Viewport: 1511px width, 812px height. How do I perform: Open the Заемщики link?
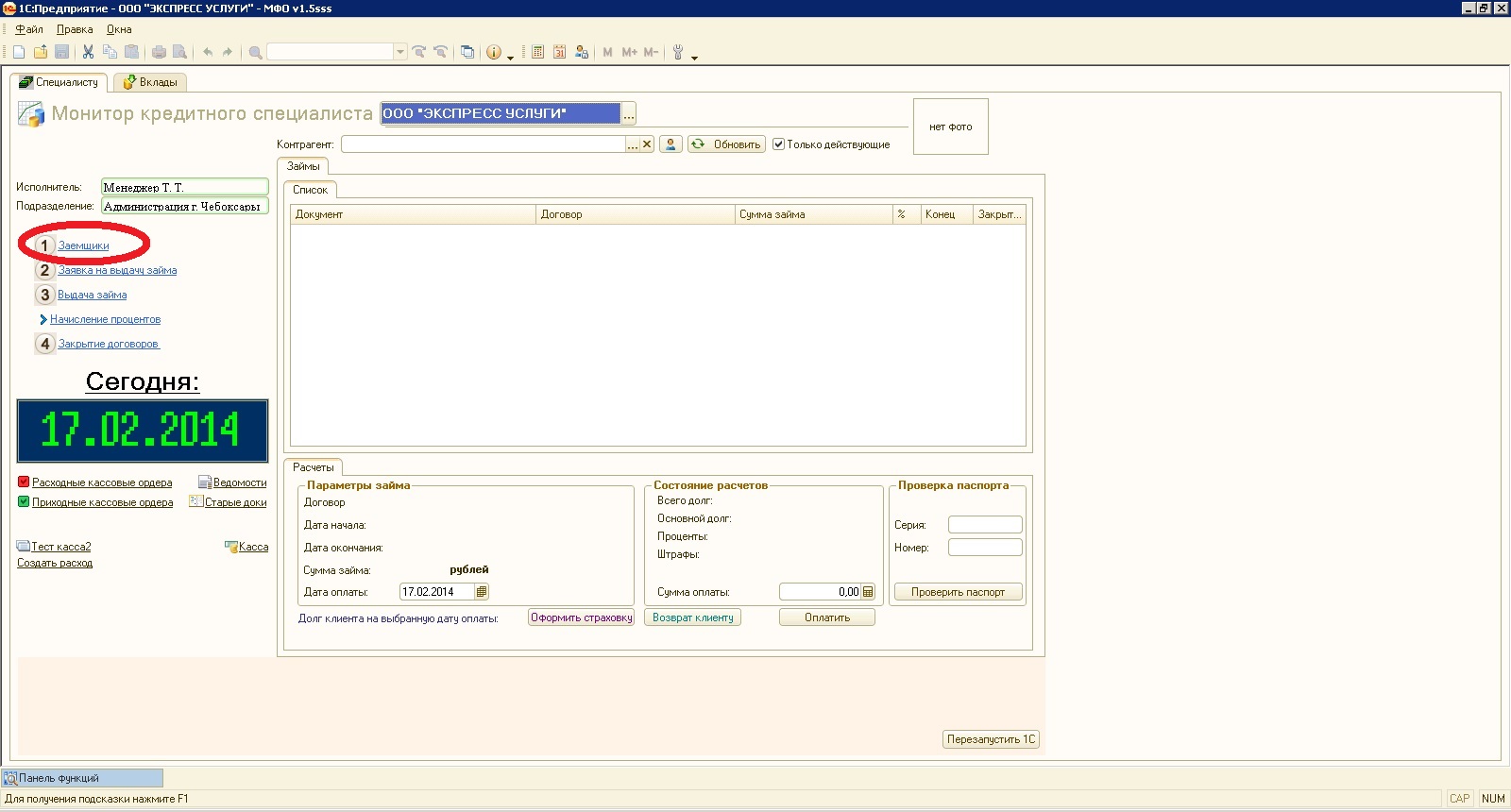(83, 245)
